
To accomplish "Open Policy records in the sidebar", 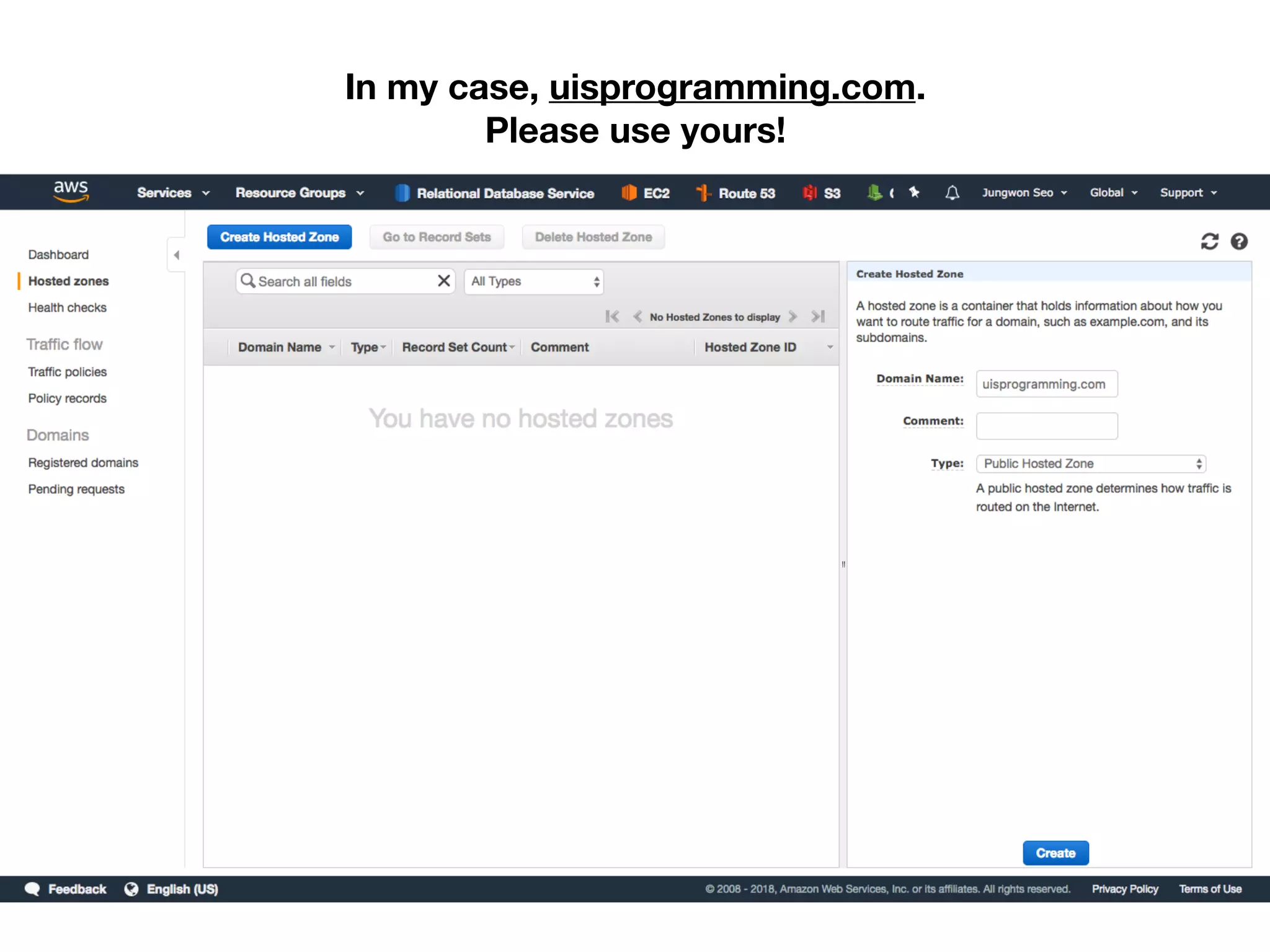I will [67, 399].
